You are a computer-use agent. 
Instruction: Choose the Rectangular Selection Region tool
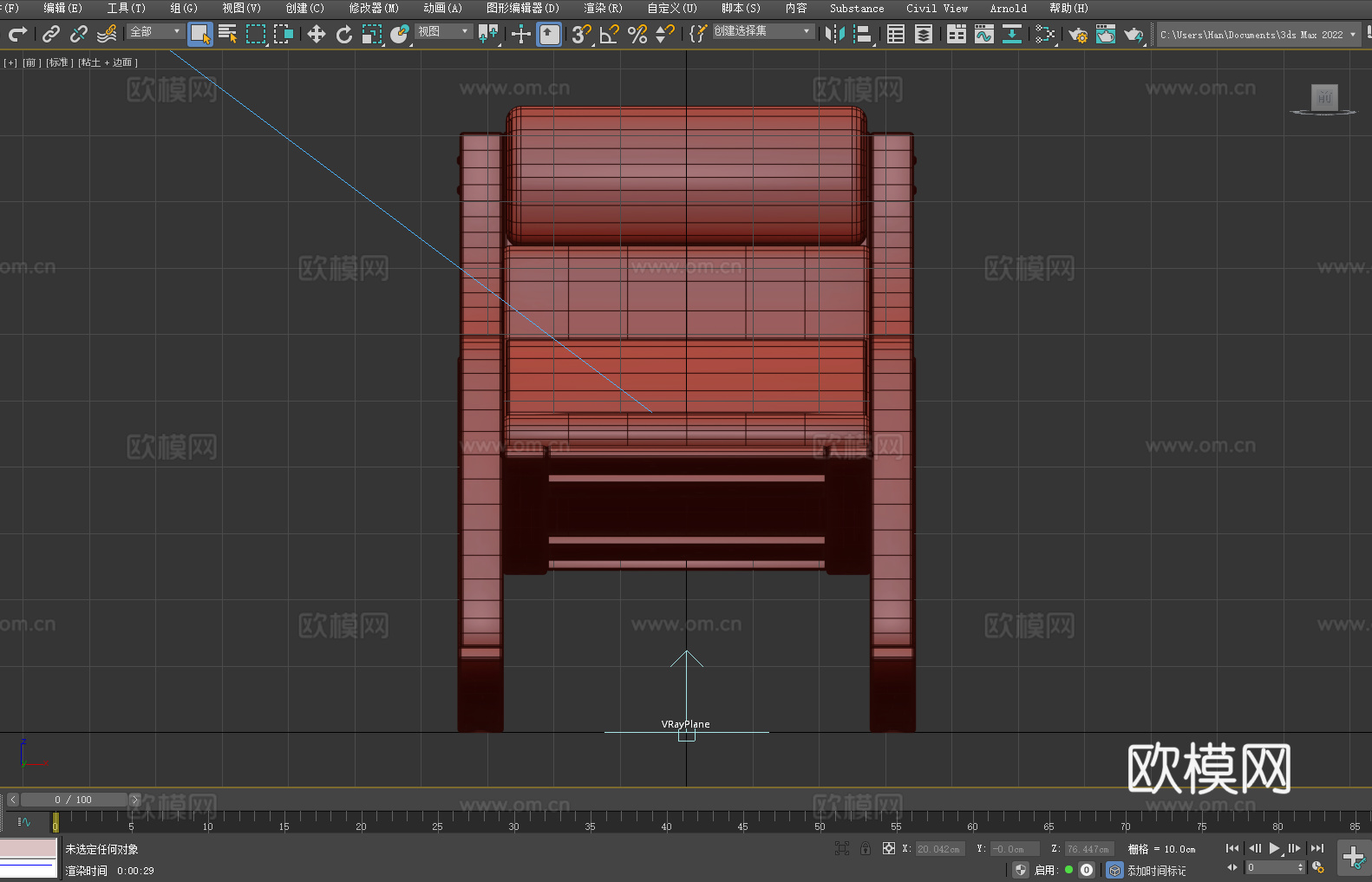pyautogui.click(x=256, y=34)
